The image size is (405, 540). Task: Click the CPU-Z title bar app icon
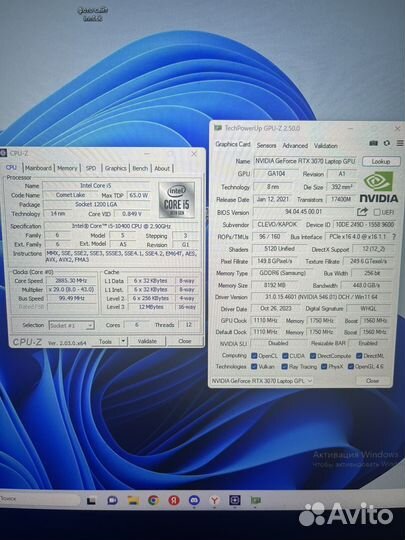(3, 154)
